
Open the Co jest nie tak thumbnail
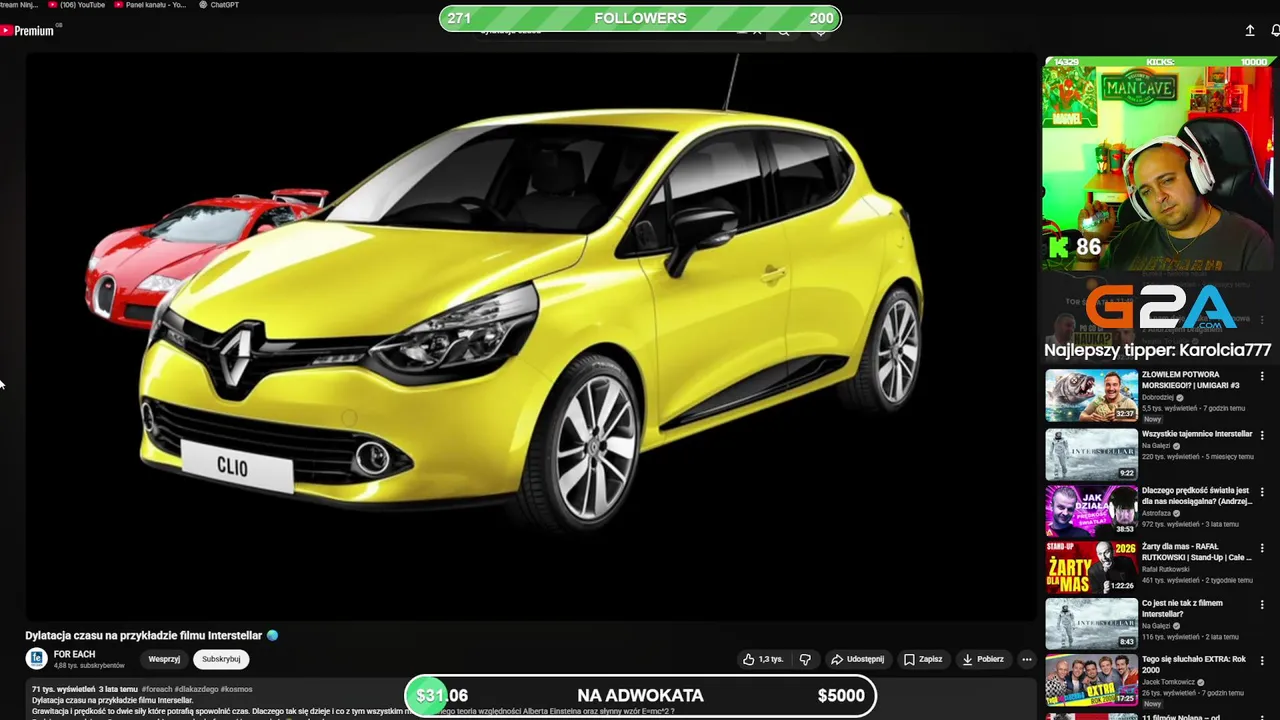1091,623
